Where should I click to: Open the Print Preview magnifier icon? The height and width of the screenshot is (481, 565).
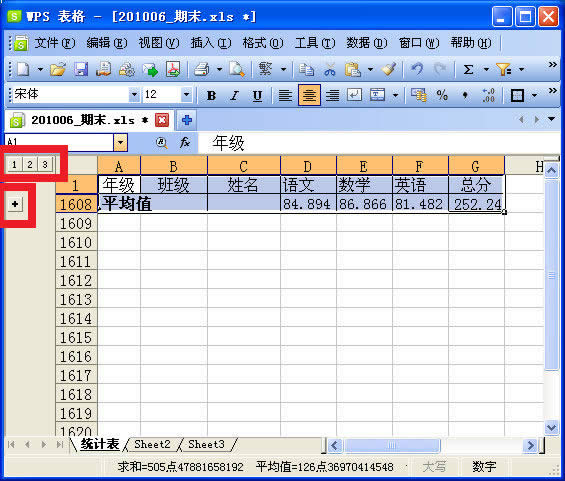[x=237, y=69]
